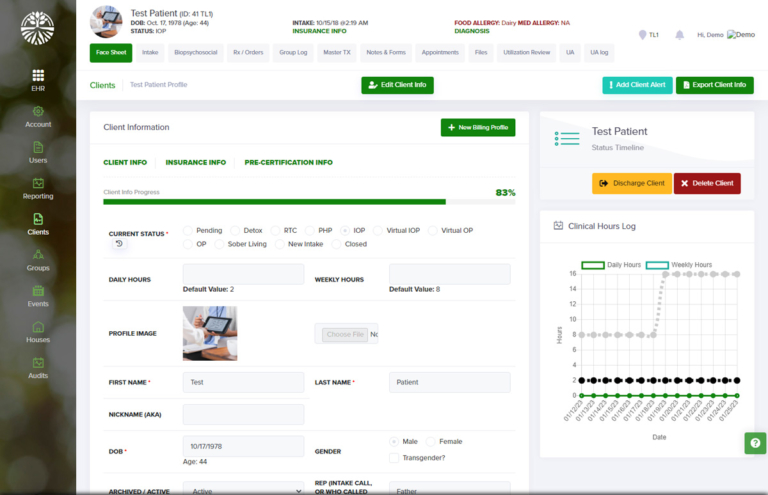Click the Add Client Alert button

(x=637, y=85)
